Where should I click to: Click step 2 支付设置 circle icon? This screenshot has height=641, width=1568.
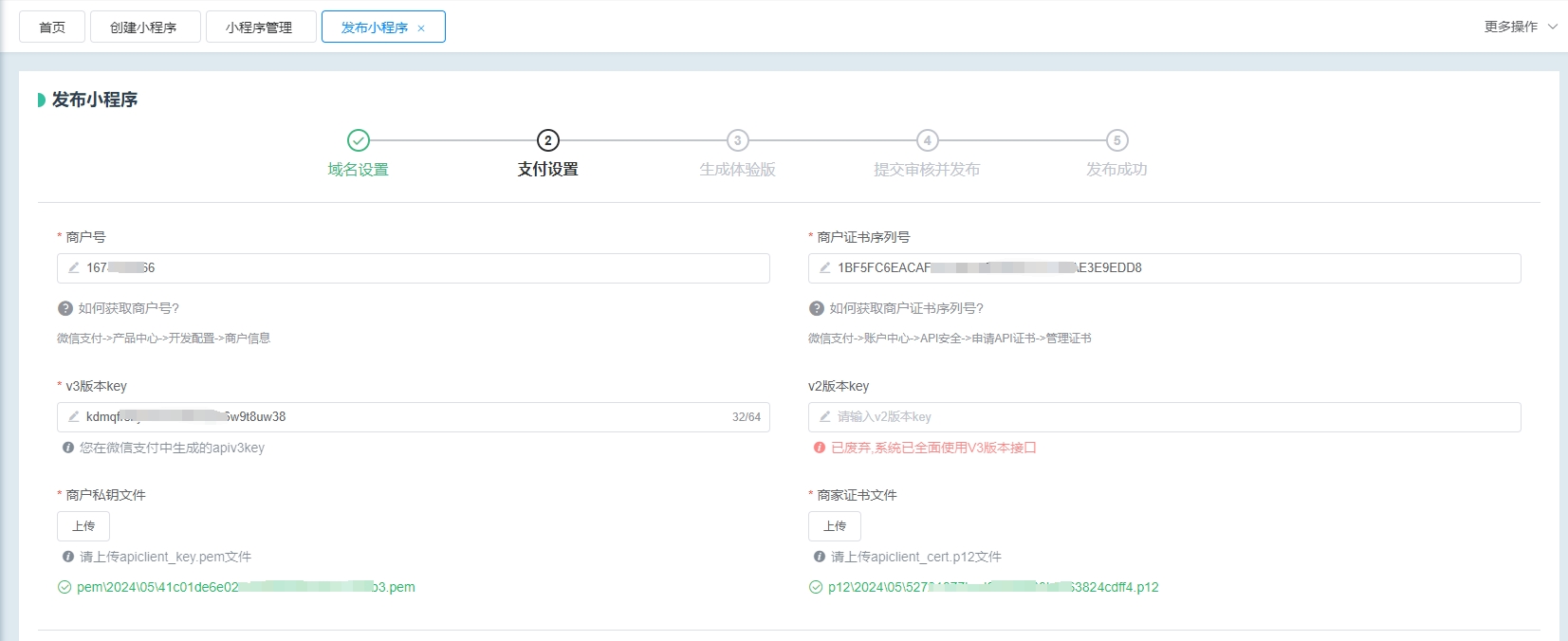[547, 140]
